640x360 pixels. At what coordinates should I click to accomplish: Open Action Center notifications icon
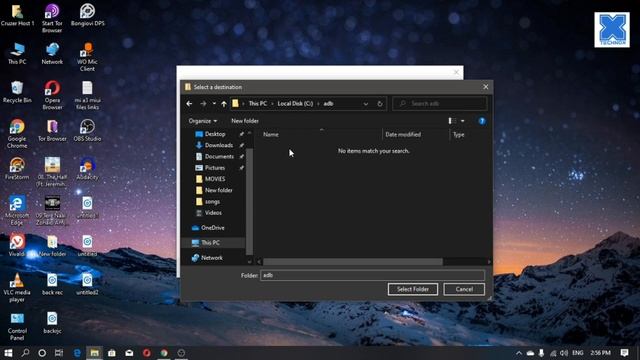coord(624,353)
